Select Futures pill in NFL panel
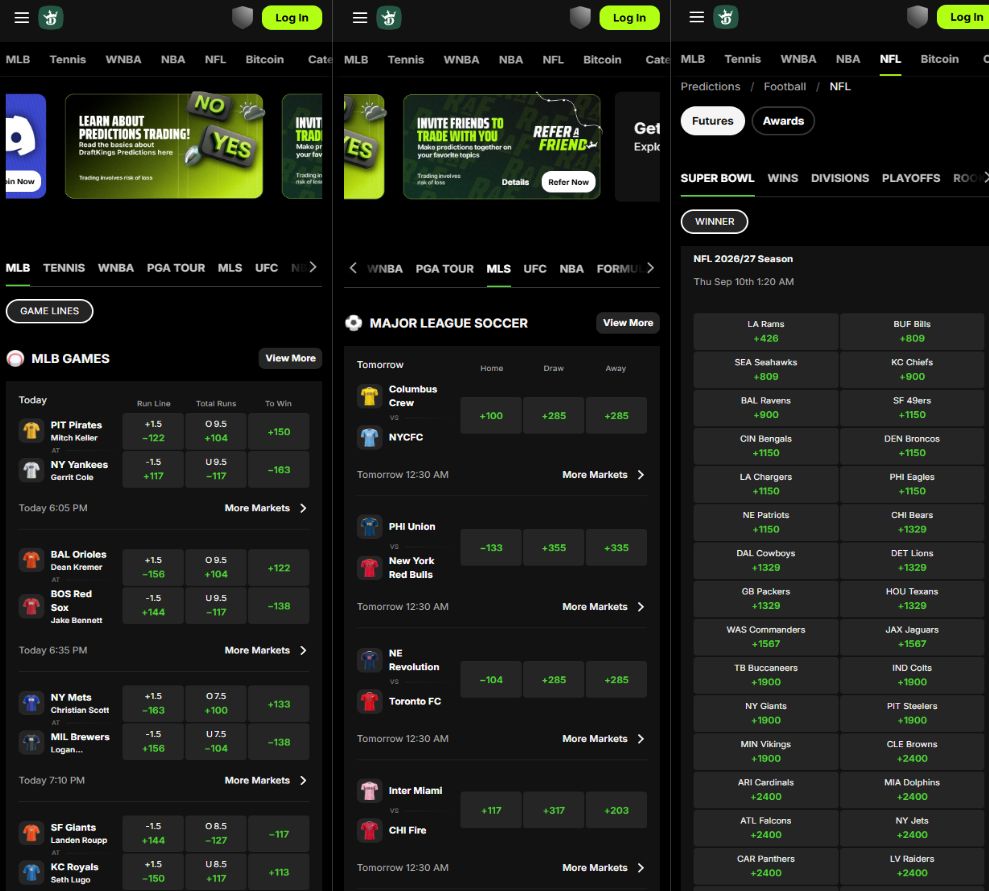The image size is (989, 891). click(x=712, y=121)
